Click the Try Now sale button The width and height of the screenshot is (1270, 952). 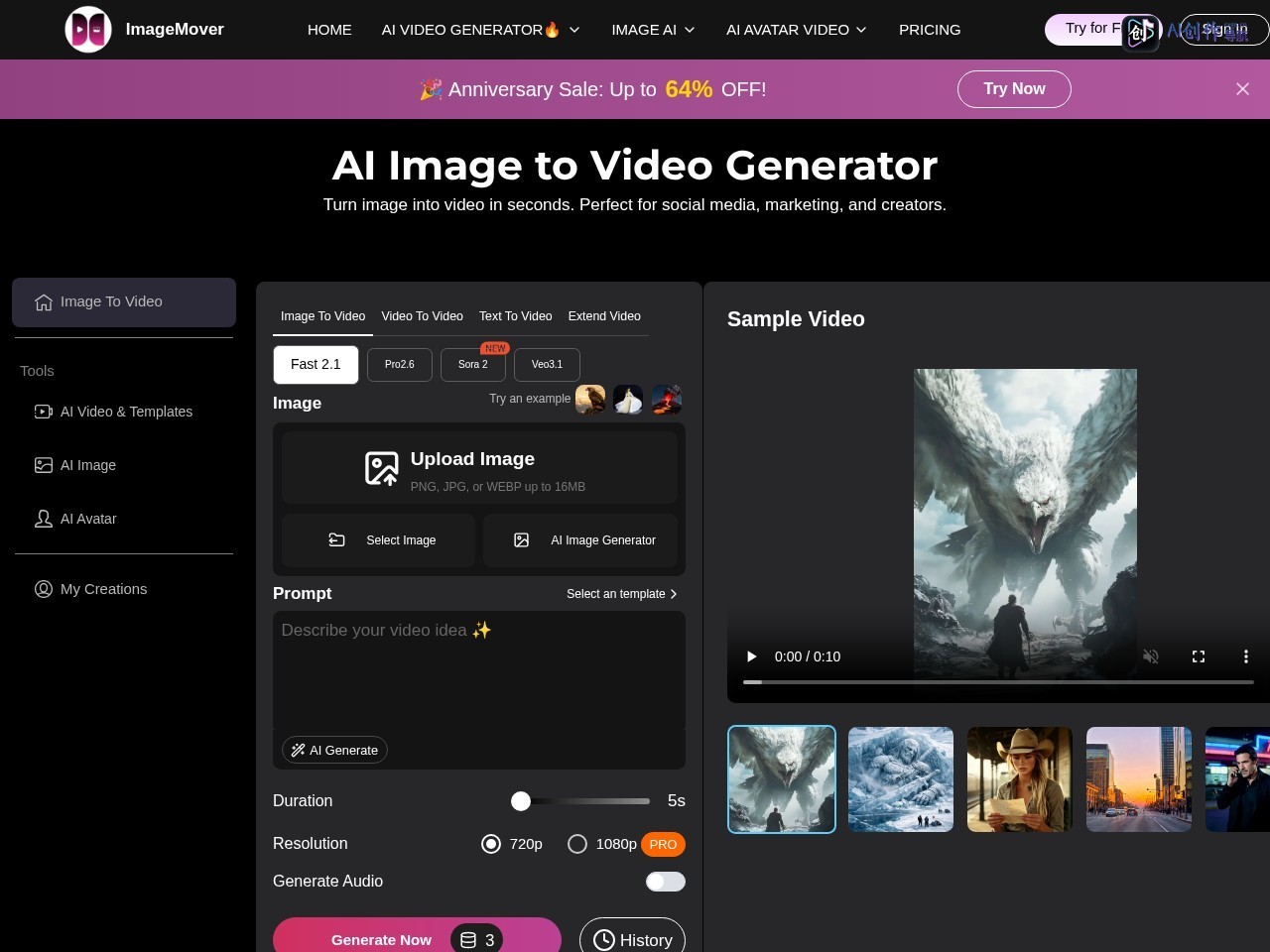click(1014, 89)
